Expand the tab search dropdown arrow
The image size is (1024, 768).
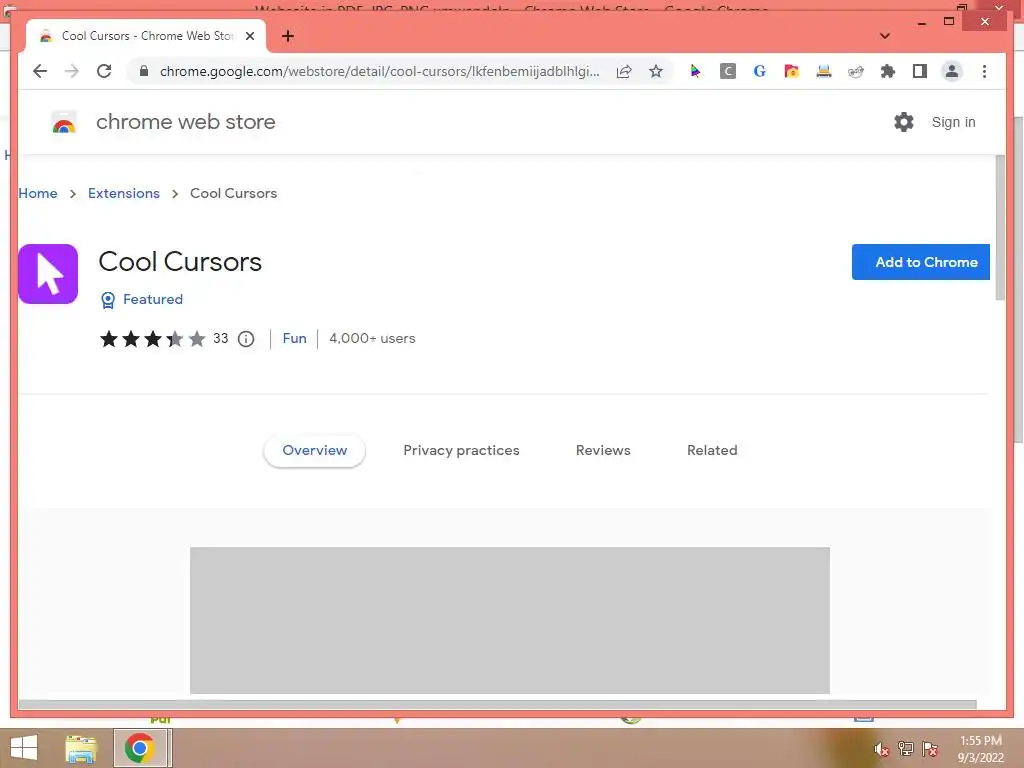885,36
